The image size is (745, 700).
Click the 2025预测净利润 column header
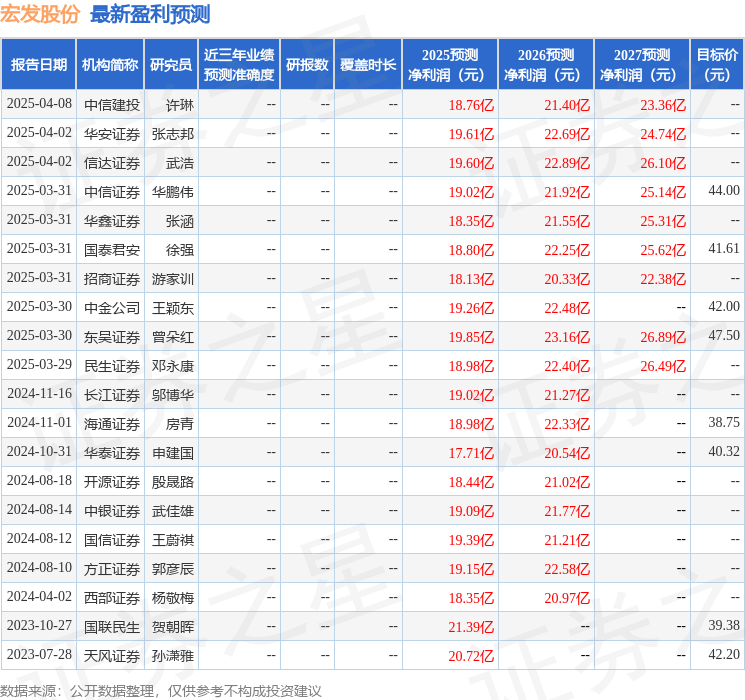pyautogui.click(x=450, y=65)
